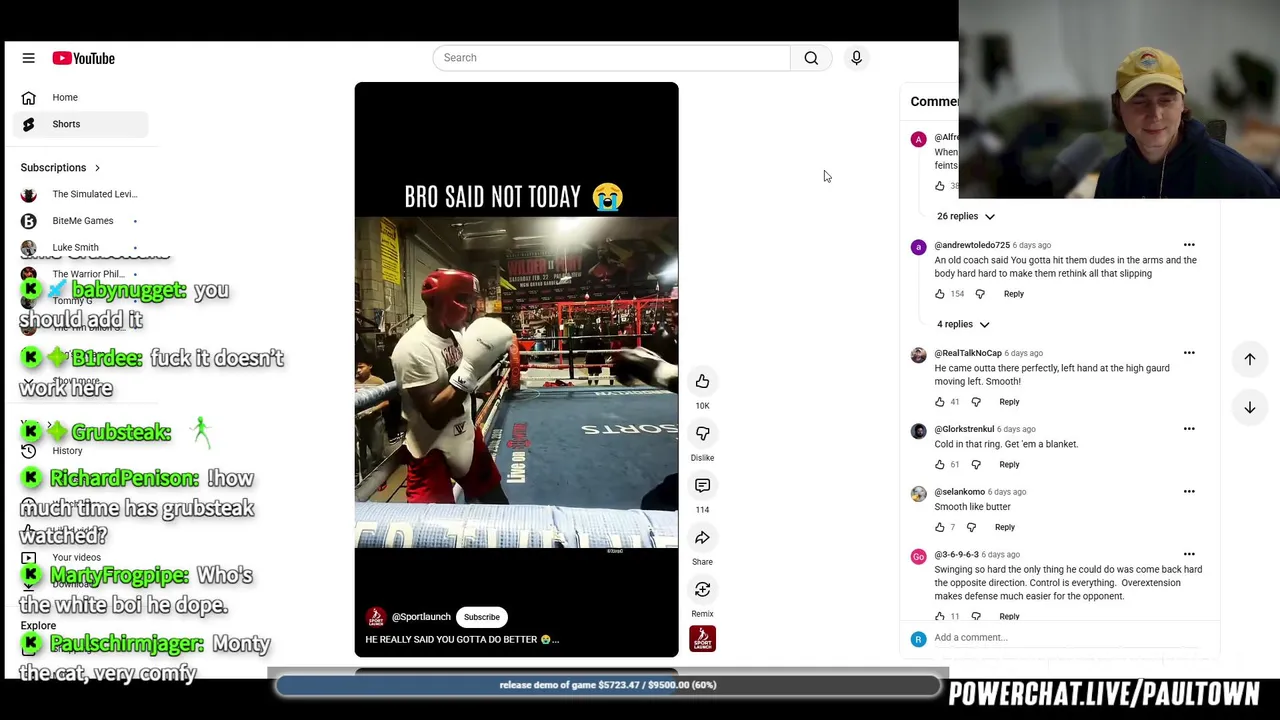Share this Short
1280x720 pixels.
pyautogui.click(x=702, y=537)
